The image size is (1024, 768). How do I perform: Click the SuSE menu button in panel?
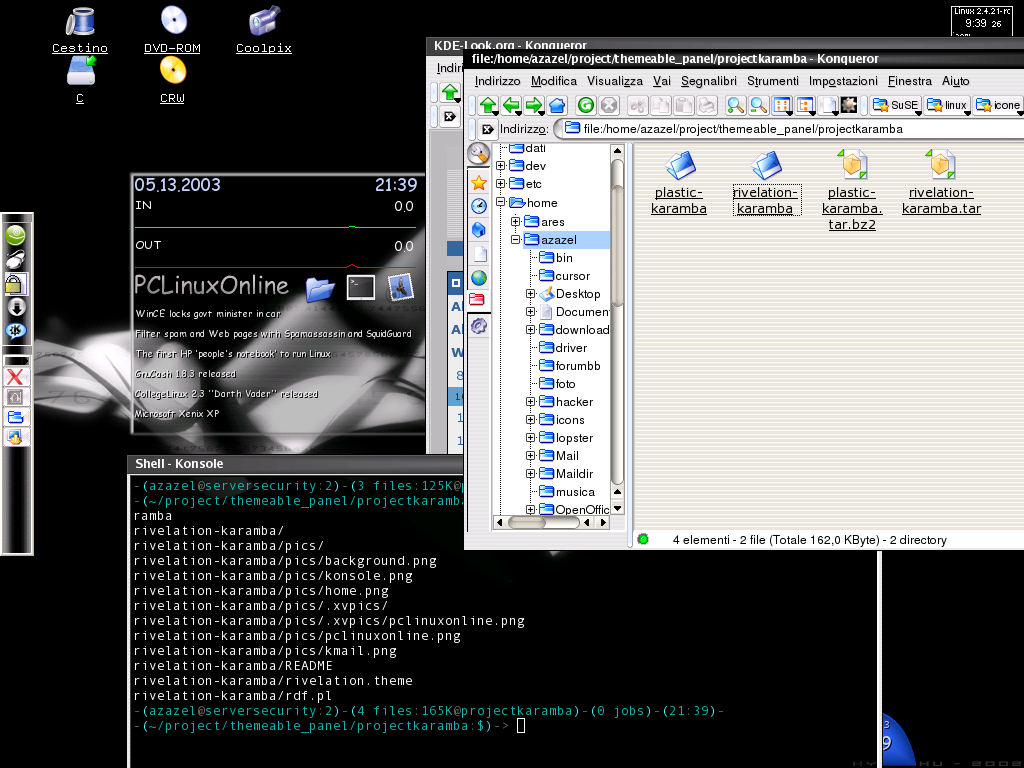click(16, 235)
